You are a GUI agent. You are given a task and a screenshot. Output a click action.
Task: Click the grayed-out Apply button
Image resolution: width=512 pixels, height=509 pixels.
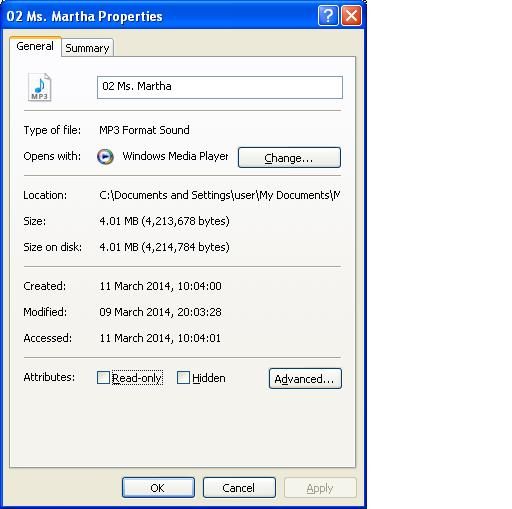320,488
